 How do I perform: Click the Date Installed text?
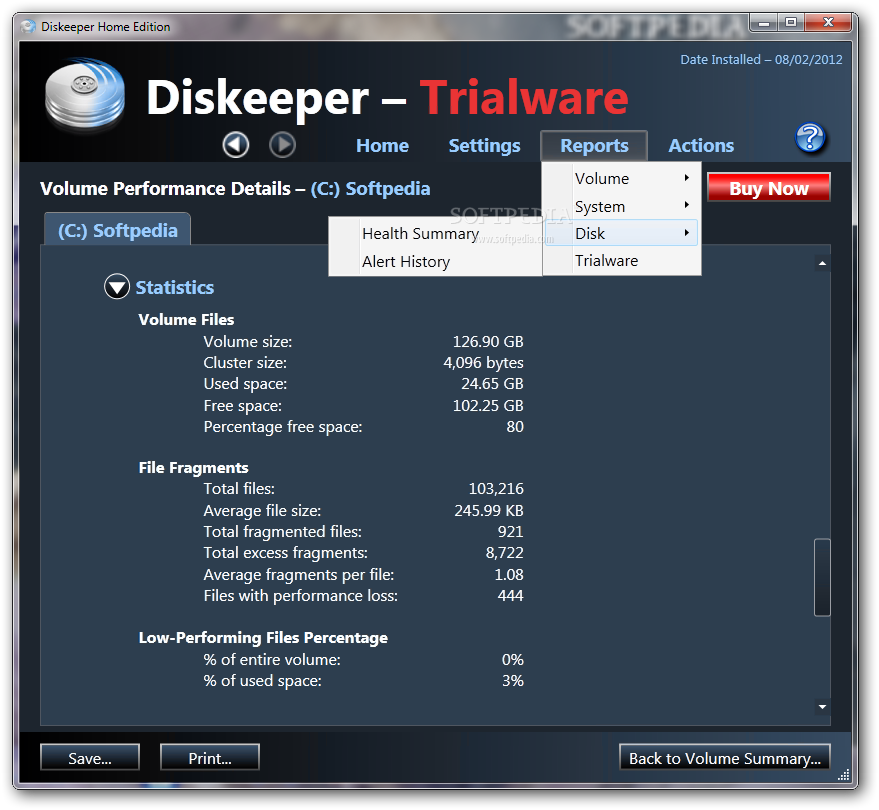[761, 59]
